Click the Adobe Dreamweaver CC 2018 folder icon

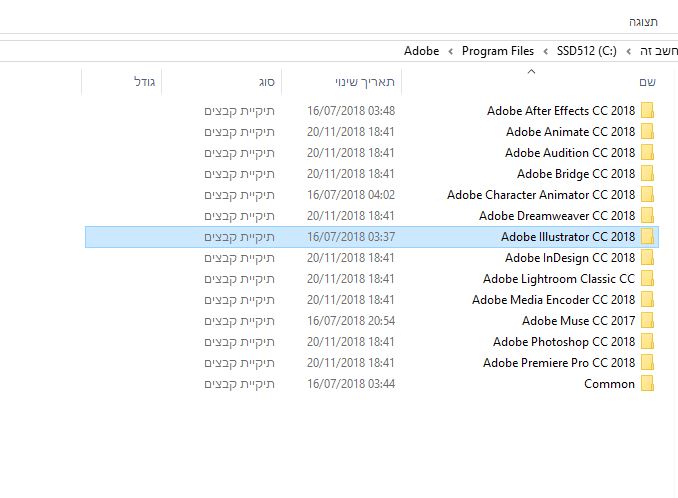click(x=647, y=216)
